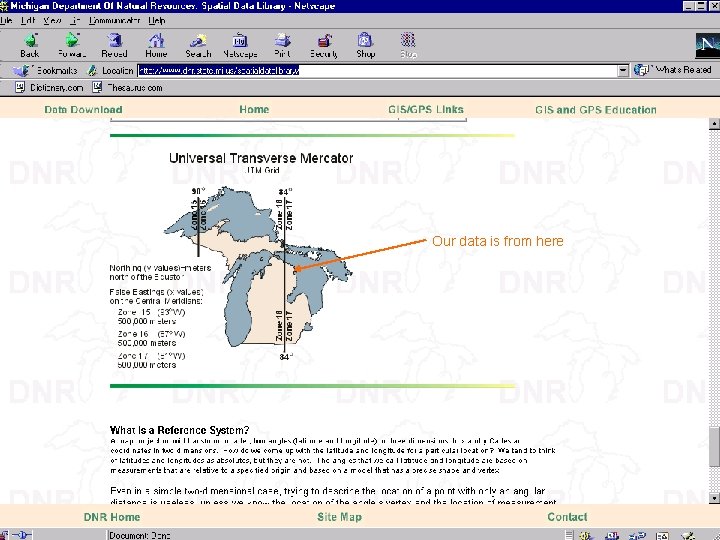
Task: Open the Edit menu
Action: (28, 20)
